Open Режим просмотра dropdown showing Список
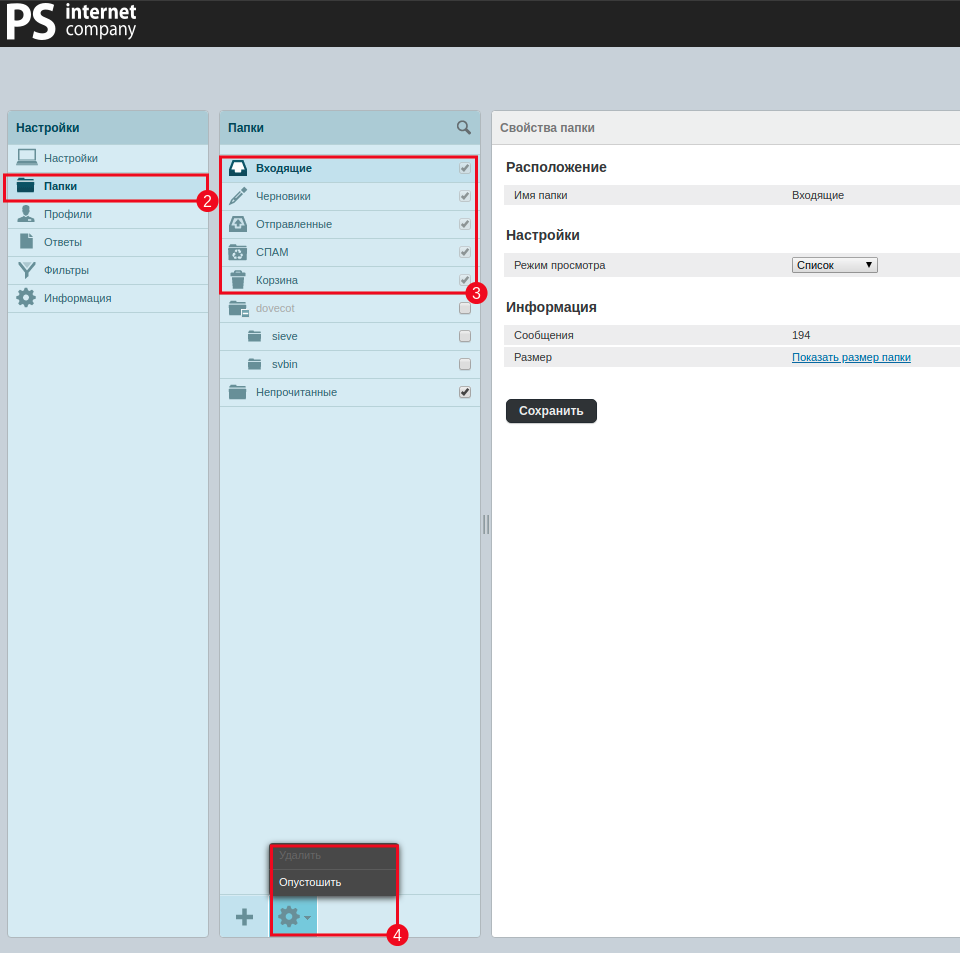This screenshot has height=953, width=960. (x=834, y=265)
